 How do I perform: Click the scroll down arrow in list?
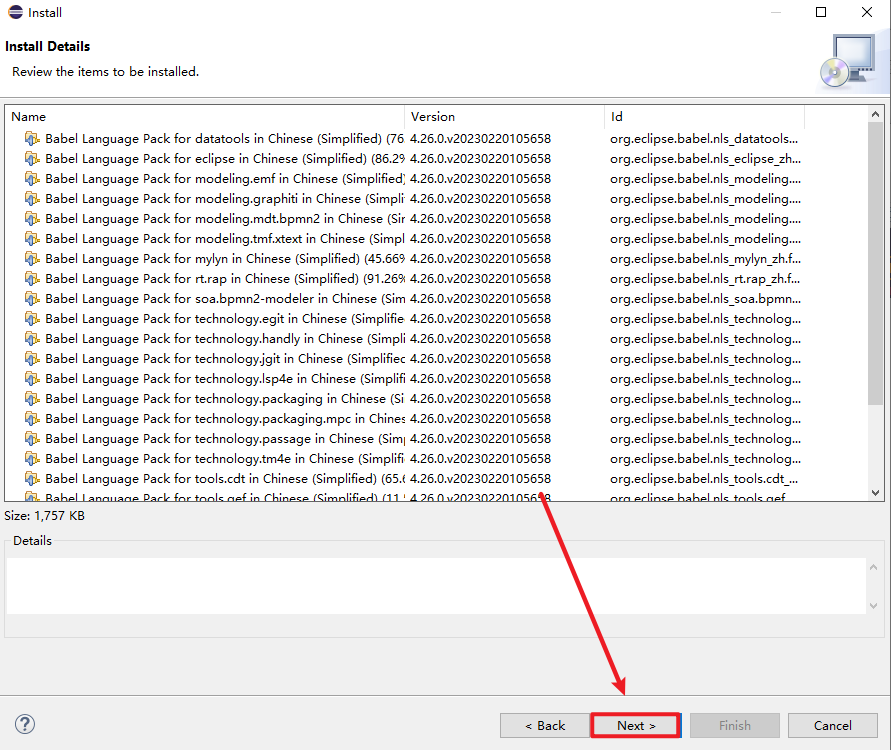click(876, 492)
